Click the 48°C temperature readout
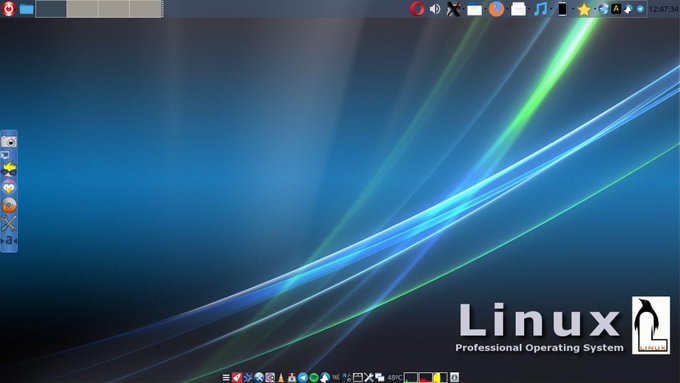The image size is (680, 383). click(x=394, y=378)
